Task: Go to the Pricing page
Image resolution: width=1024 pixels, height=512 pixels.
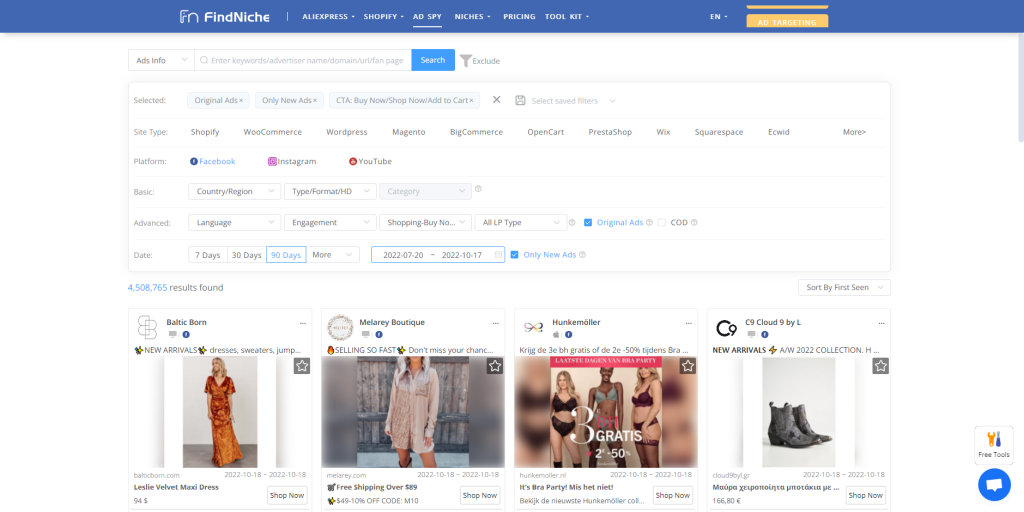Action: [519, 16]
